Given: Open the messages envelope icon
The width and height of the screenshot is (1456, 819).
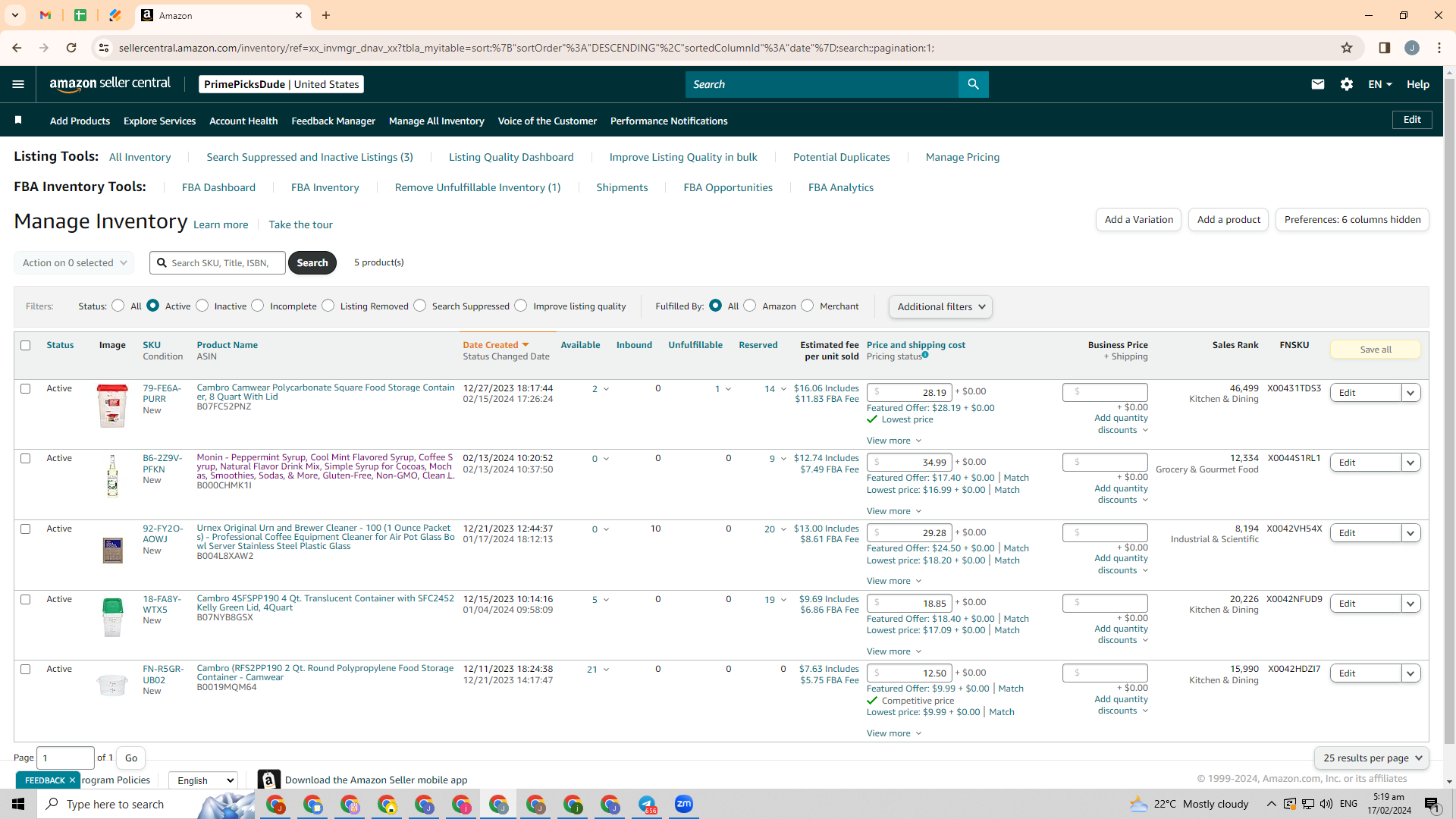Looking at the screenshot, I should click(x=1318, y=84).
